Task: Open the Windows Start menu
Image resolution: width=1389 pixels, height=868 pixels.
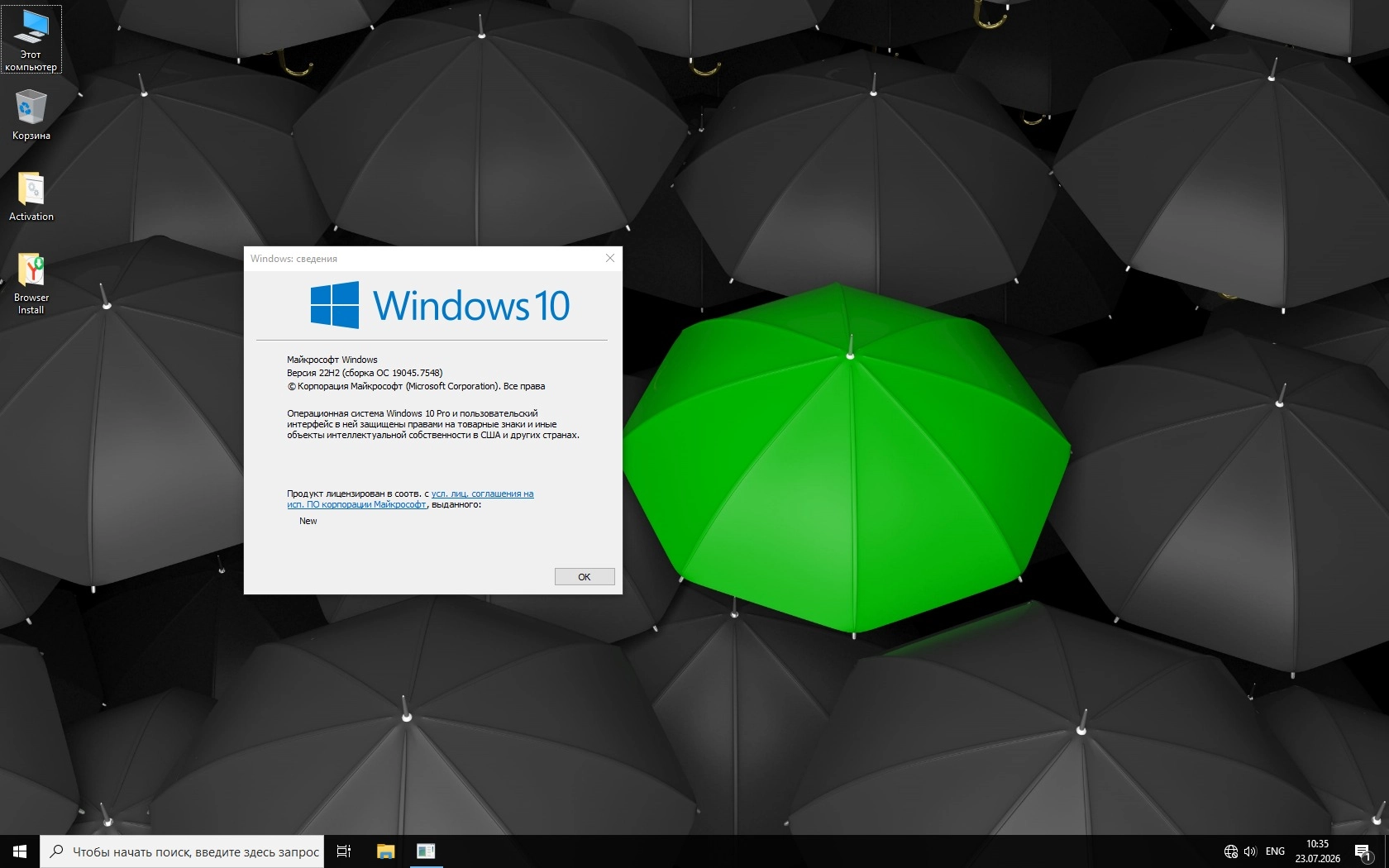Action: pyautogui.click(x=20, y=851)
